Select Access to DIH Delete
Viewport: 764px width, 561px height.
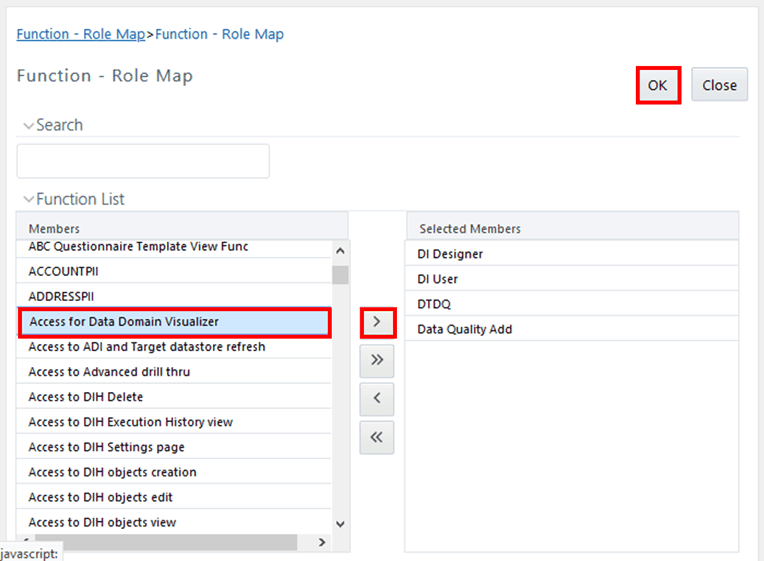(x=174, y=397)
